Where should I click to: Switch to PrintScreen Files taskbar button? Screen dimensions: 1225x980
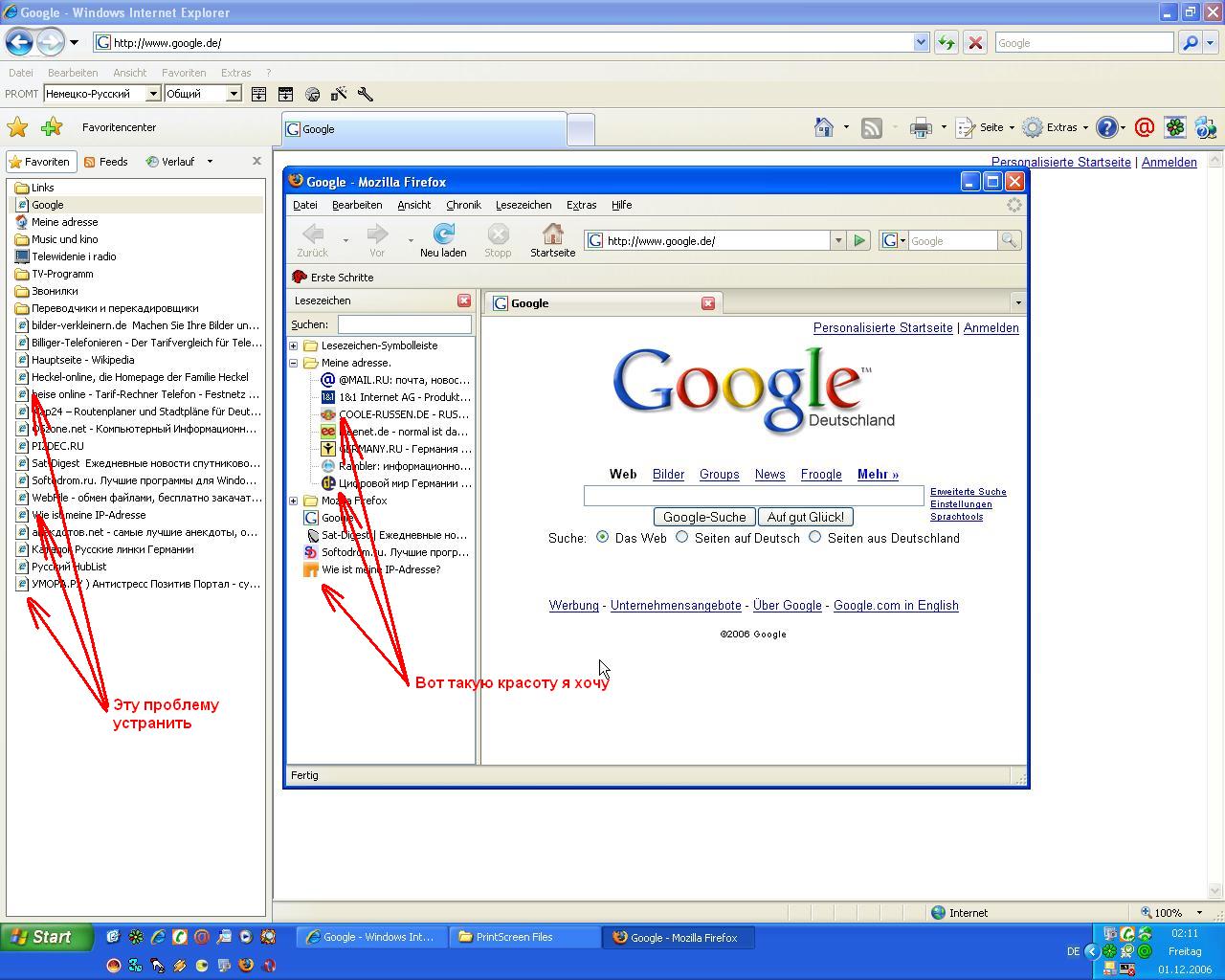(524, 937)
